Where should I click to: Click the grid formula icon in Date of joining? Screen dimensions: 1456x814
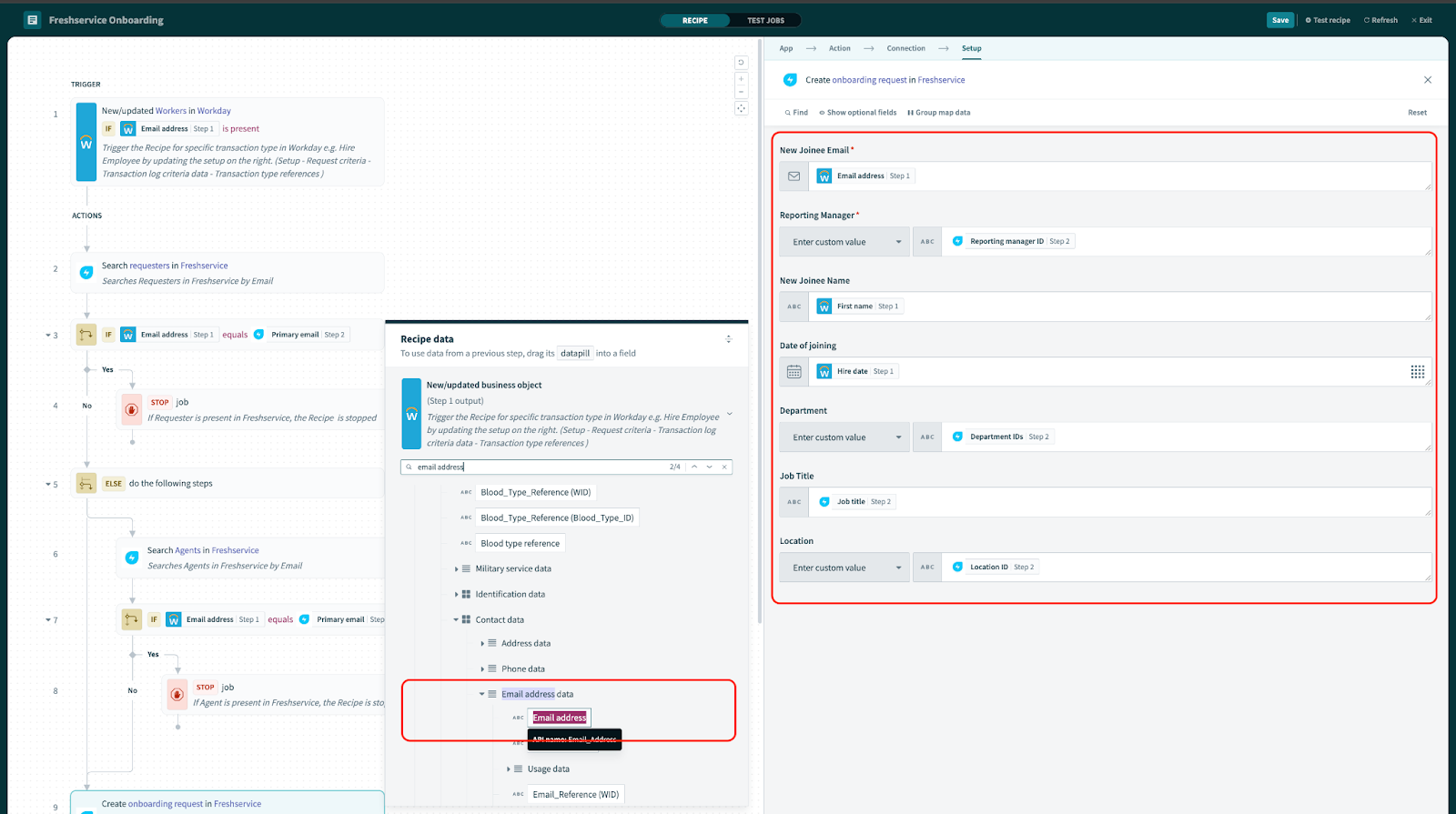(x=1417, y=372)
